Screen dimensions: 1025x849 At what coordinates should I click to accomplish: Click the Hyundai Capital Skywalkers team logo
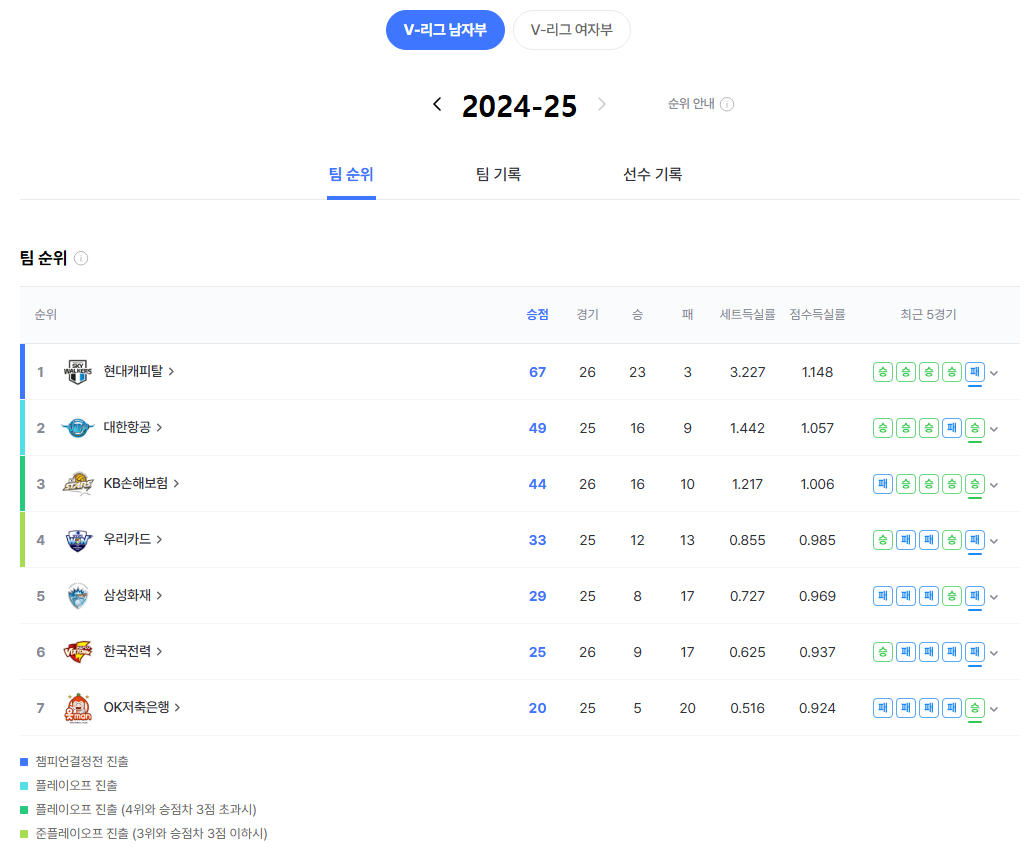(x=79, y=371)
